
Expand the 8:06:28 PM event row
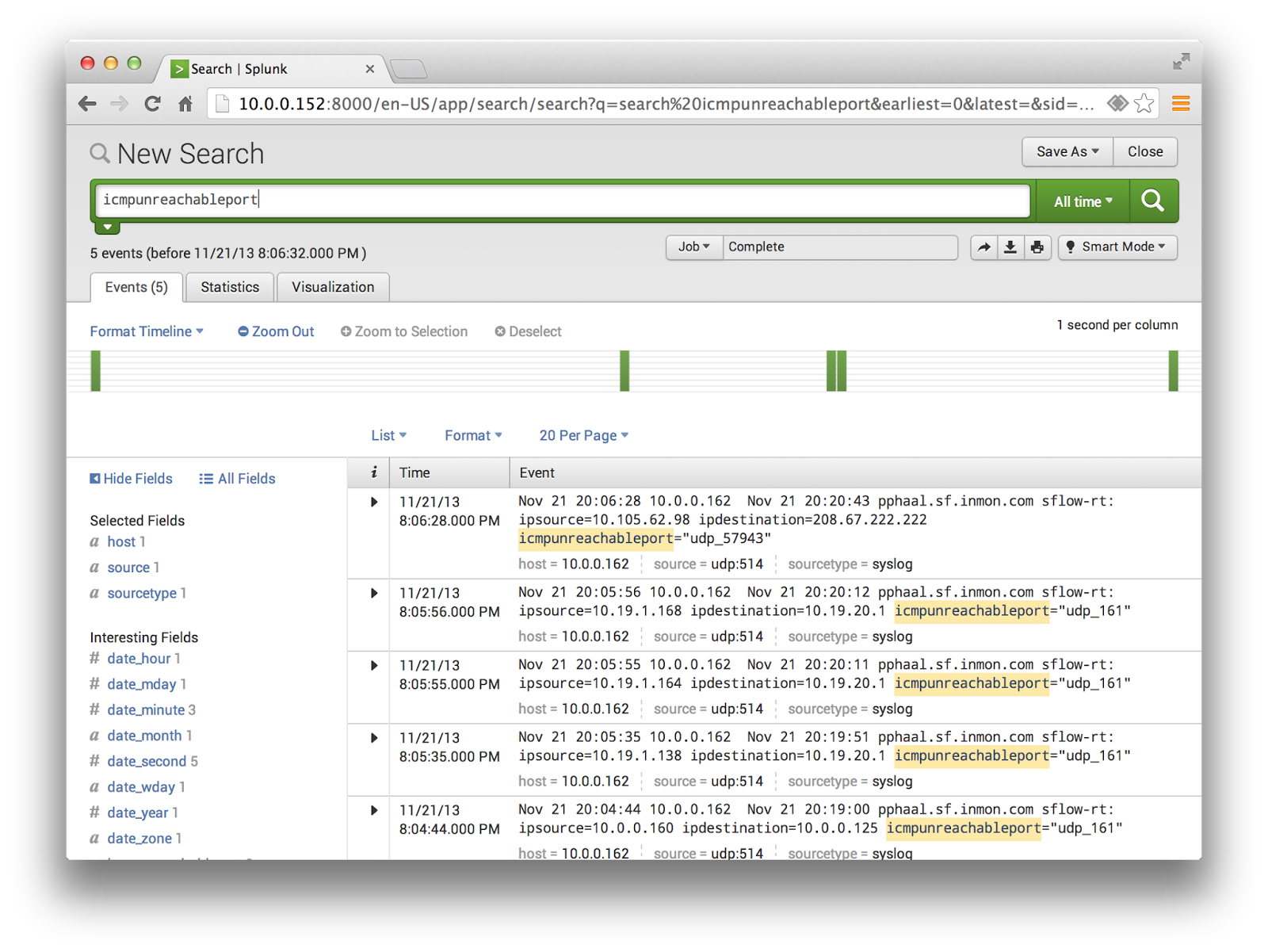374,502
